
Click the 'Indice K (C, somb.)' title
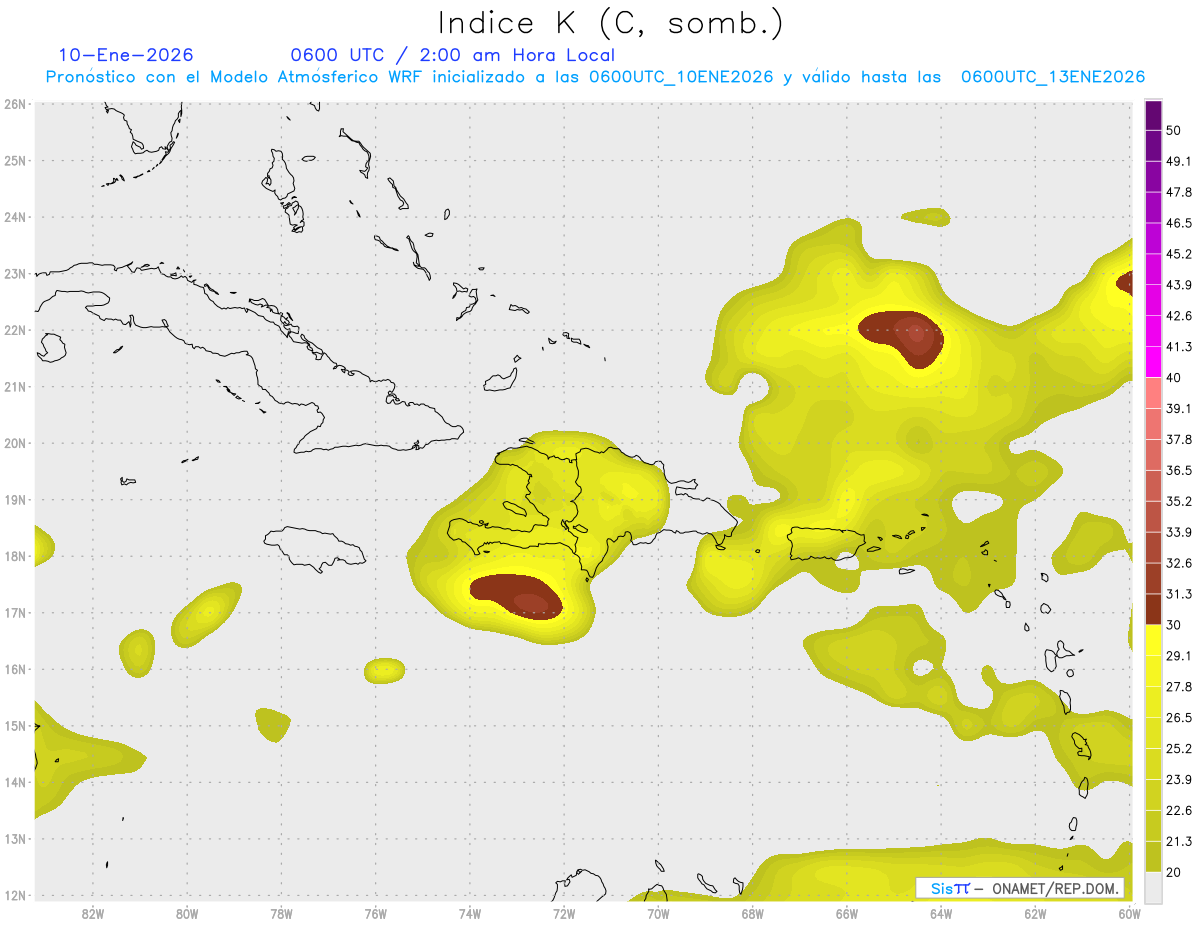(610, 22)
